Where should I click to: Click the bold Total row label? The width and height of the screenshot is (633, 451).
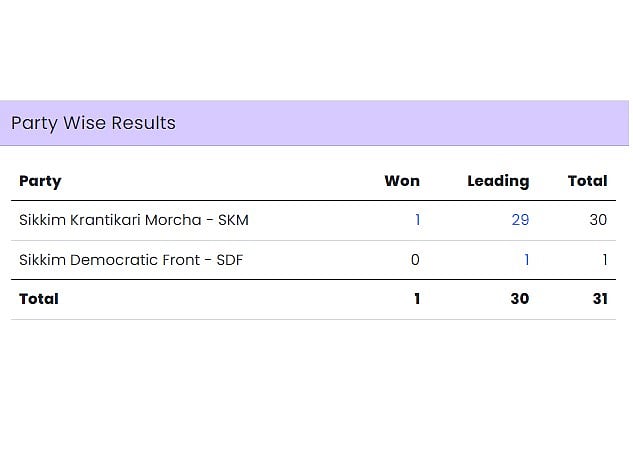(x=39, y=299)
